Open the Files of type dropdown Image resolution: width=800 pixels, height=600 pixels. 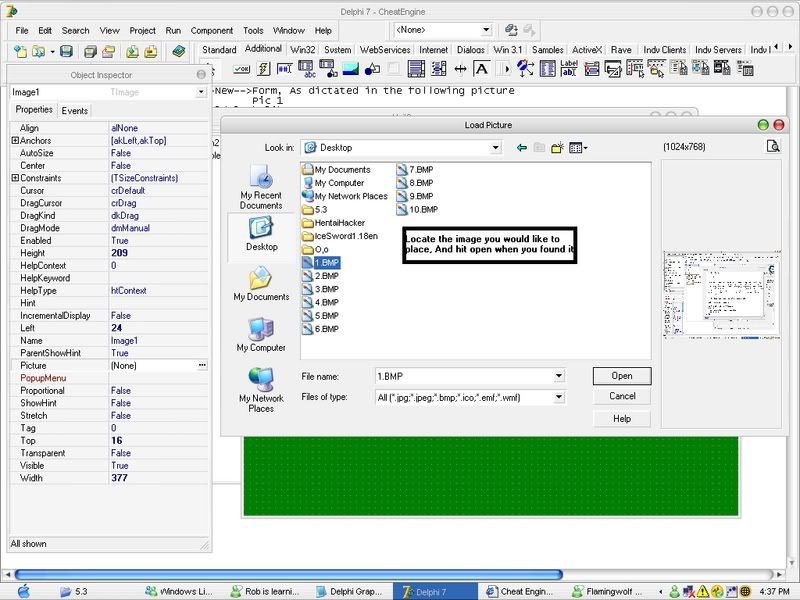pyautogui.click(x=559, y=397)
